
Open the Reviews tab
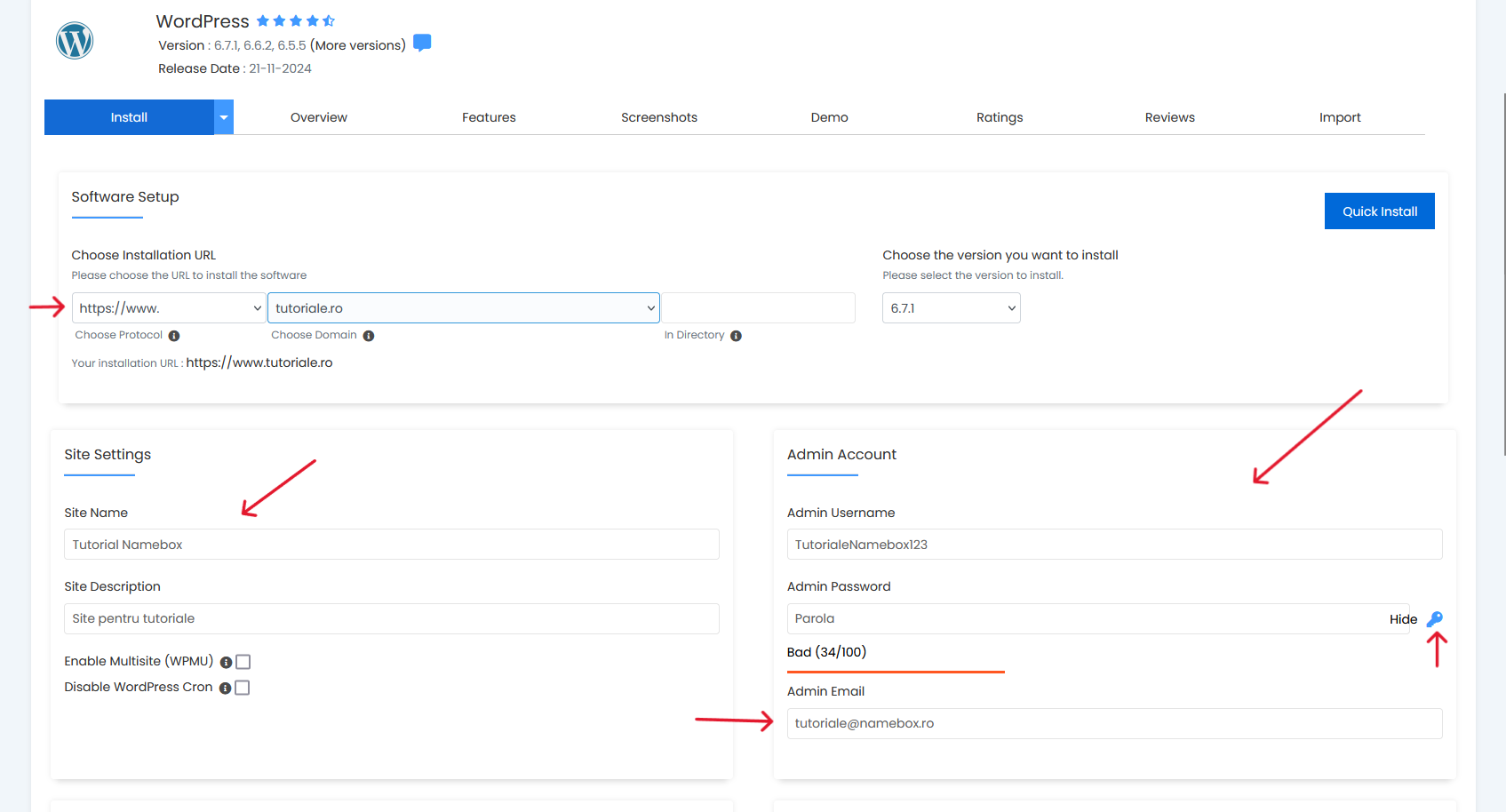(x=1170, y=117)
